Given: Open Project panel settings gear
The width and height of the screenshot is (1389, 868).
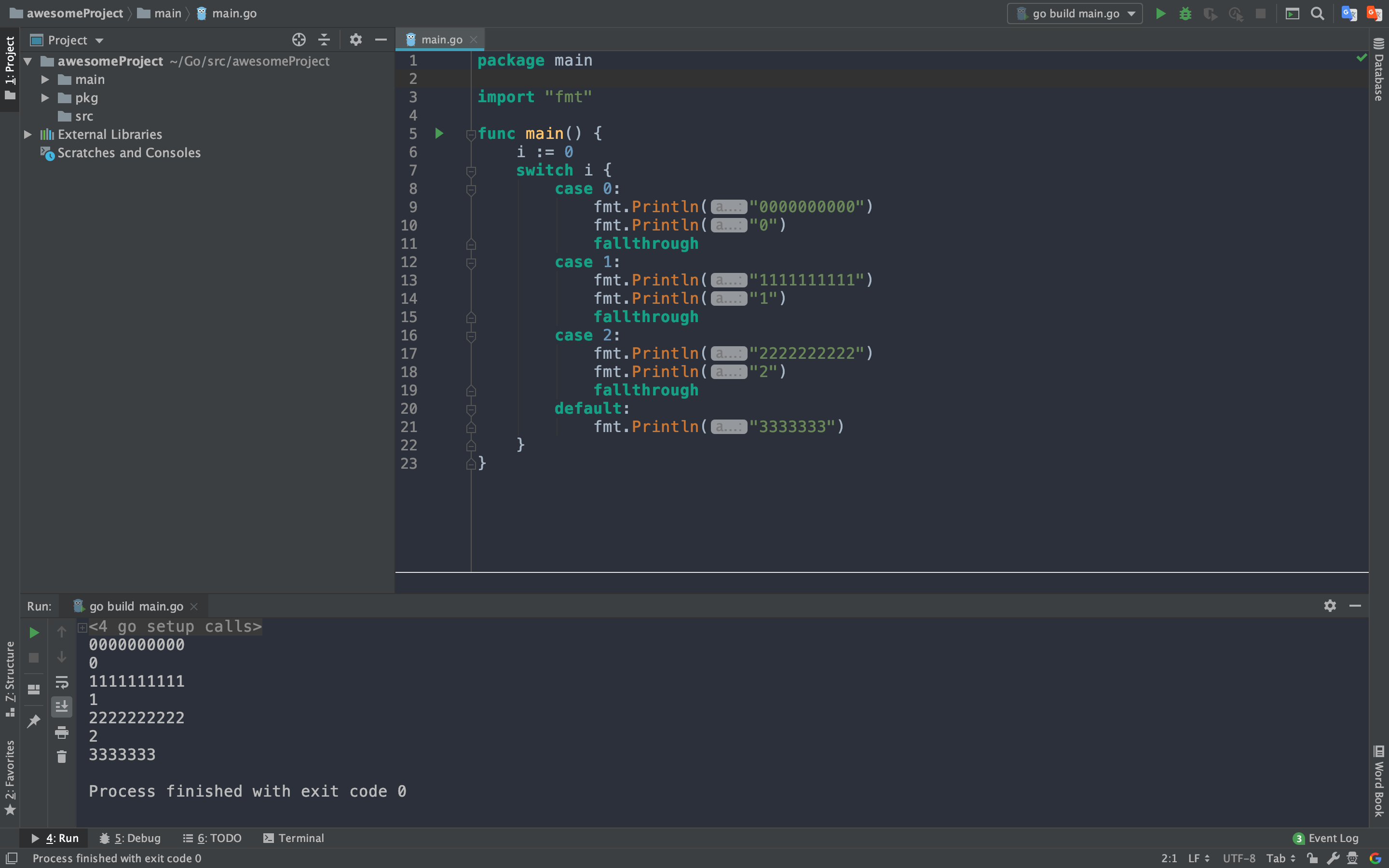Looking at the screenshot, I should click(x=356, y=40).
